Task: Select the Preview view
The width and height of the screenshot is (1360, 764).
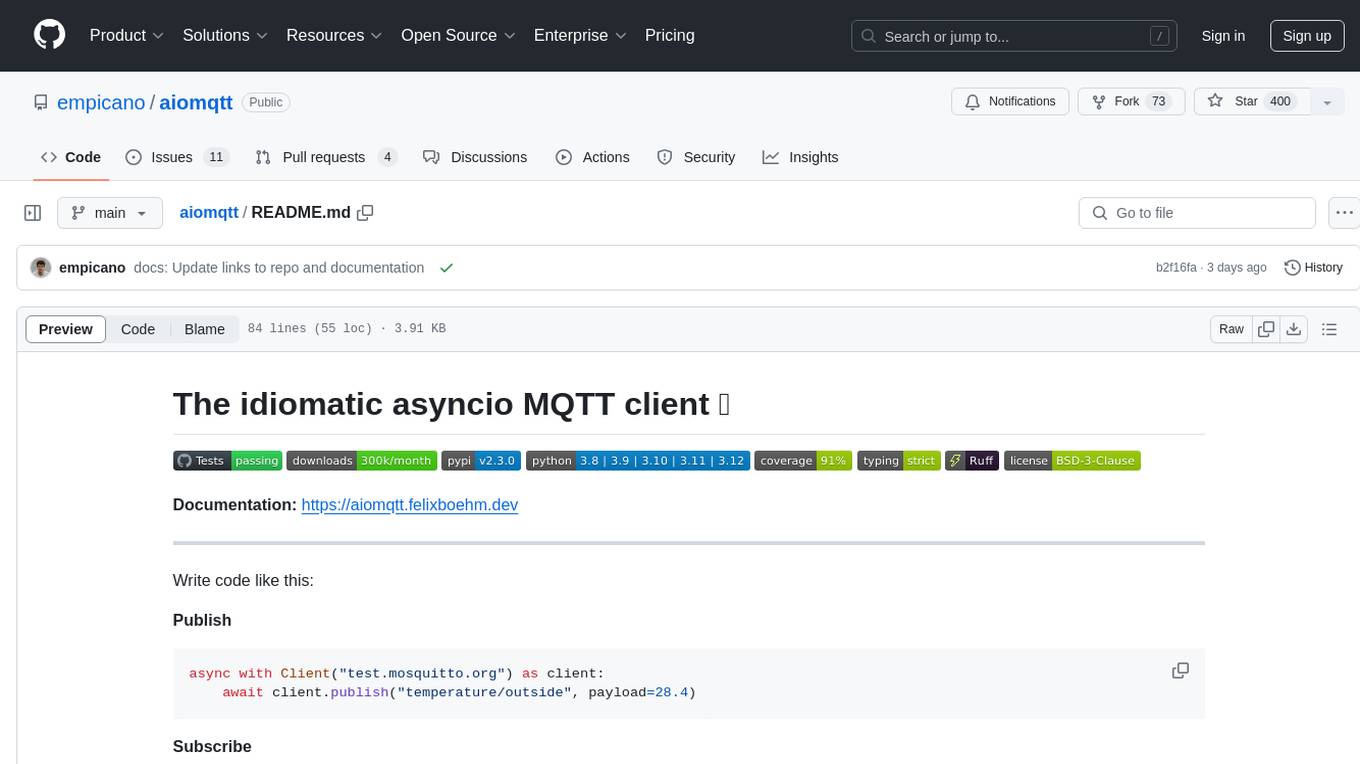Action: (x=66, y=329)
